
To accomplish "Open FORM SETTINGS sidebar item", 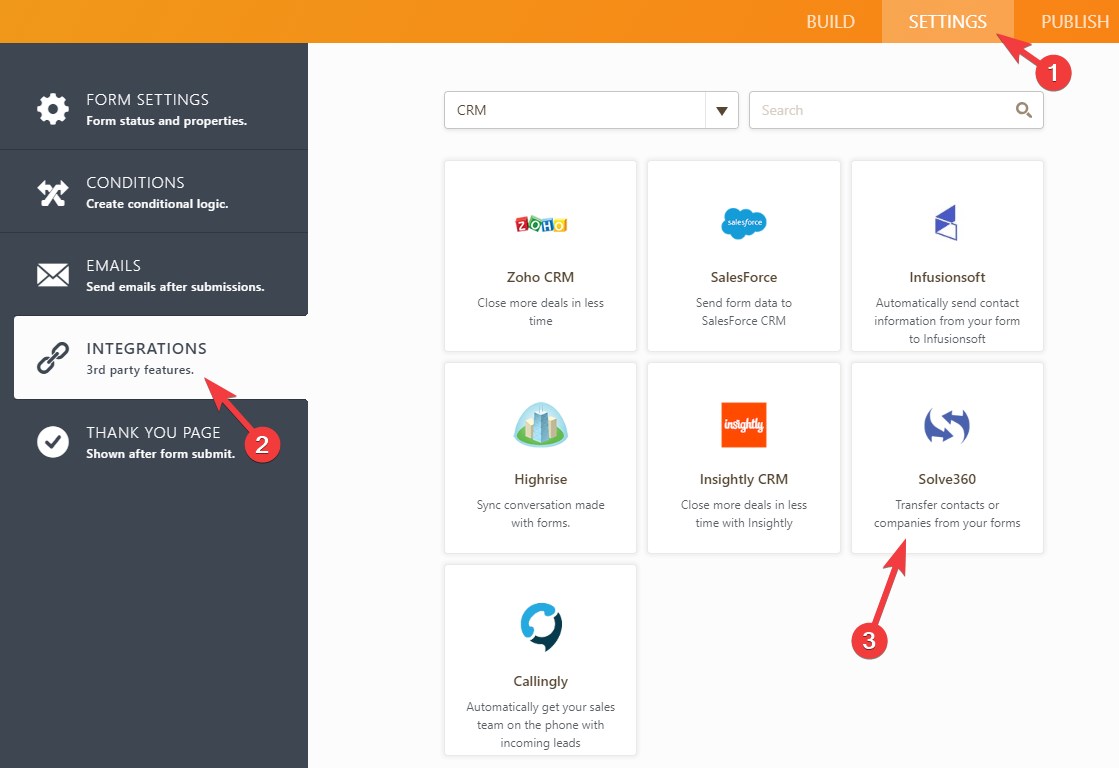I will pos(154,108).
